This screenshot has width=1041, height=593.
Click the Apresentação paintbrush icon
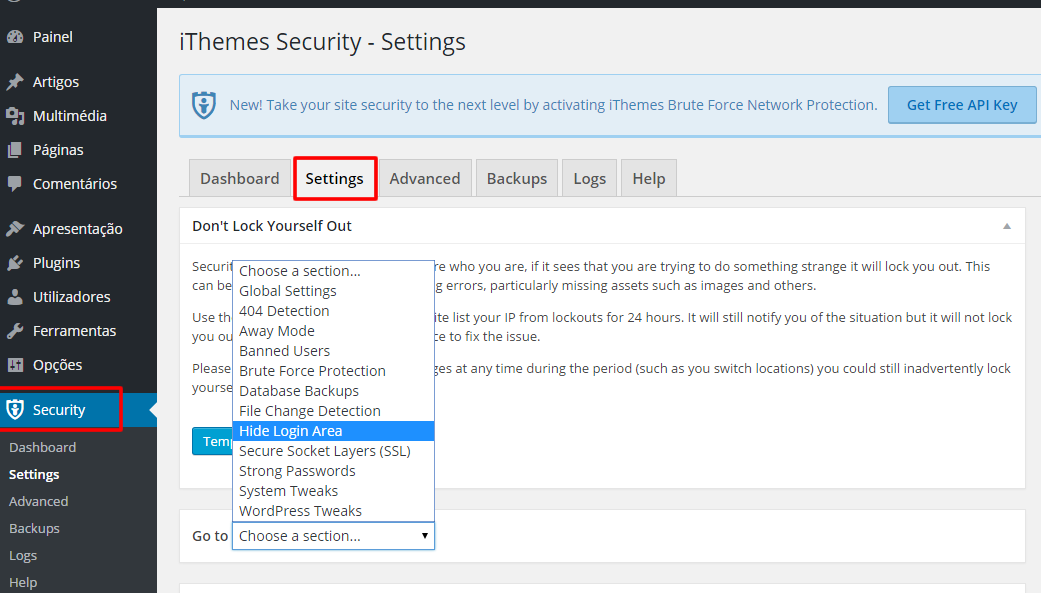coord(15,229)
